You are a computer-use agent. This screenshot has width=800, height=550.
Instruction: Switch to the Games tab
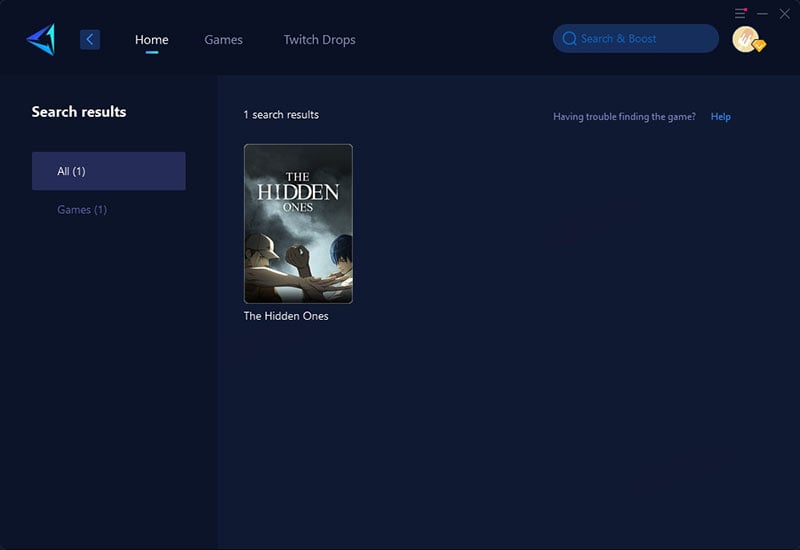coord(223,40)
